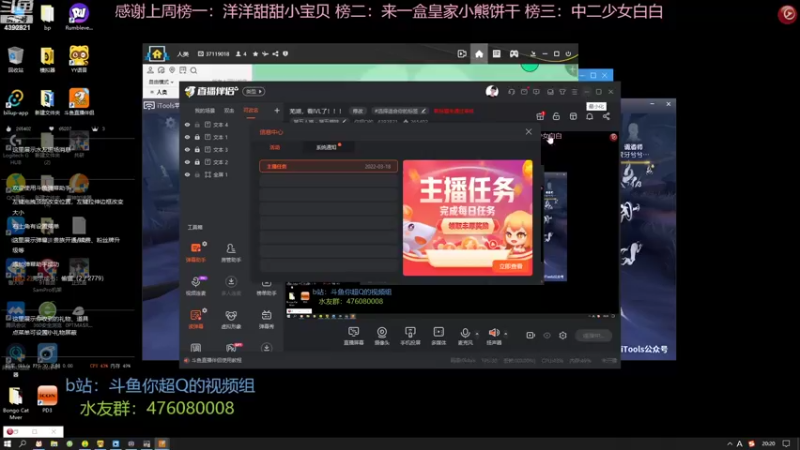Toggle visibility of 全屏 1 layer

pos(187,174)
